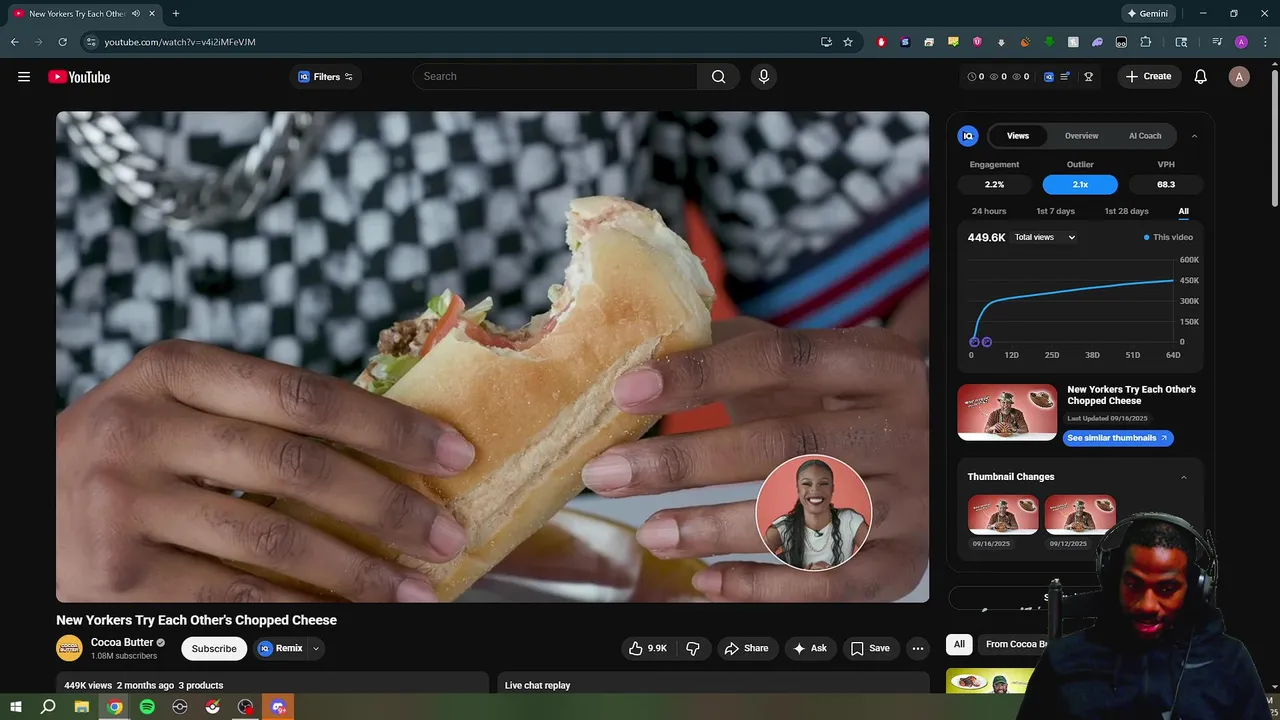This screenshot has width=1280, height=720.
Task: Open the Chrome profile avatar in the toolbar
Action: pyautogui.click(x=1241, y=42)
